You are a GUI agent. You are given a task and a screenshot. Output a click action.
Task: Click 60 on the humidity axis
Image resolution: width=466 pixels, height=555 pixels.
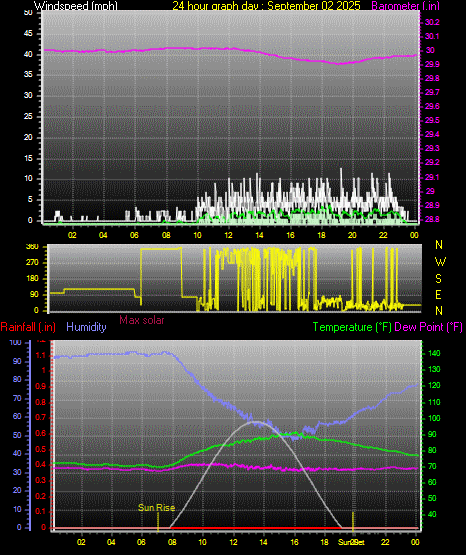coord(17,417)
